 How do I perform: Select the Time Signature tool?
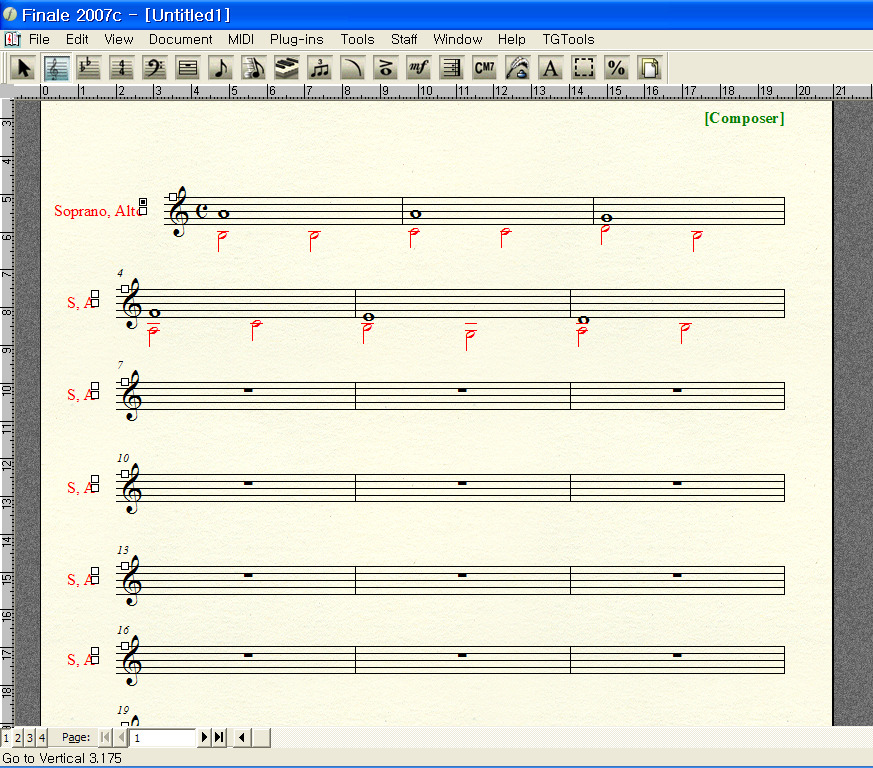click(122, 68)
